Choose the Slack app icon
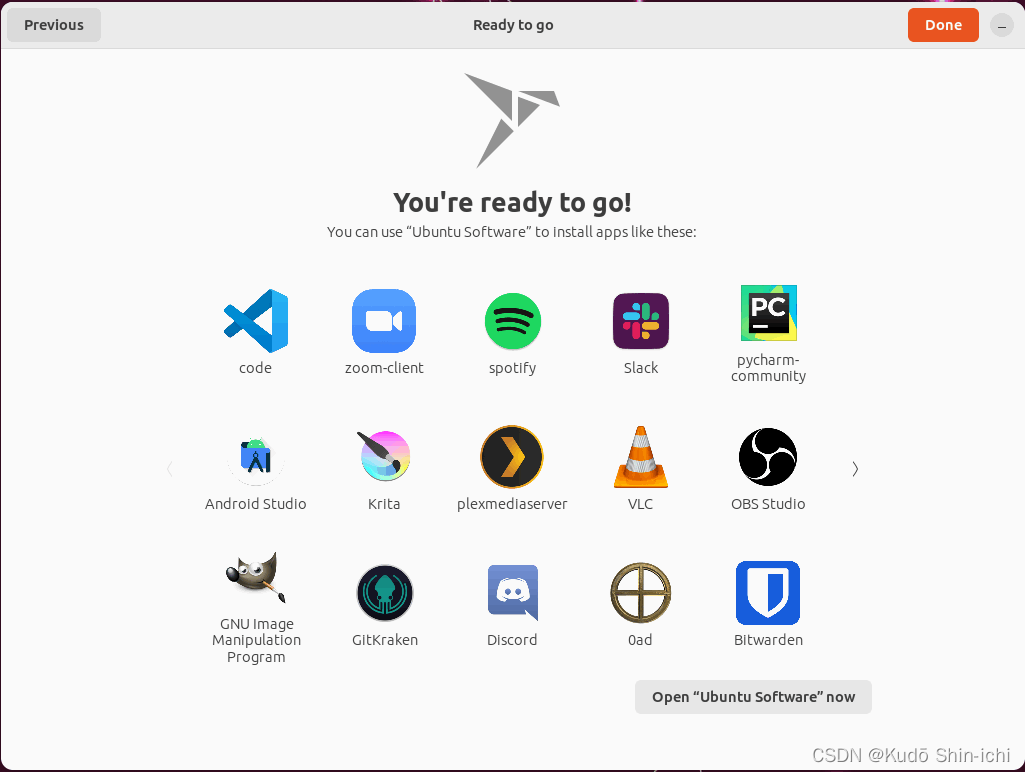Viewport: 1025px width, 772px height. pos(641,321)
